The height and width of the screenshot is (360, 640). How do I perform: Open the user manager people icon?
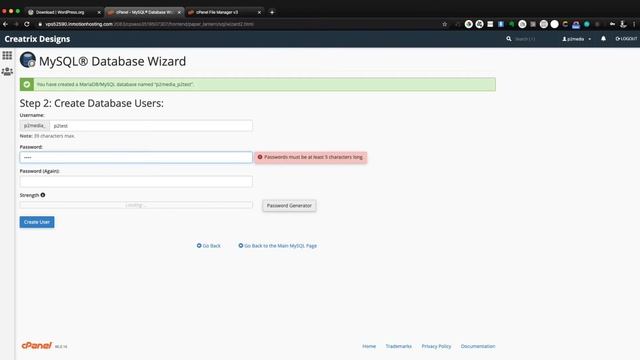pos(7,71)
